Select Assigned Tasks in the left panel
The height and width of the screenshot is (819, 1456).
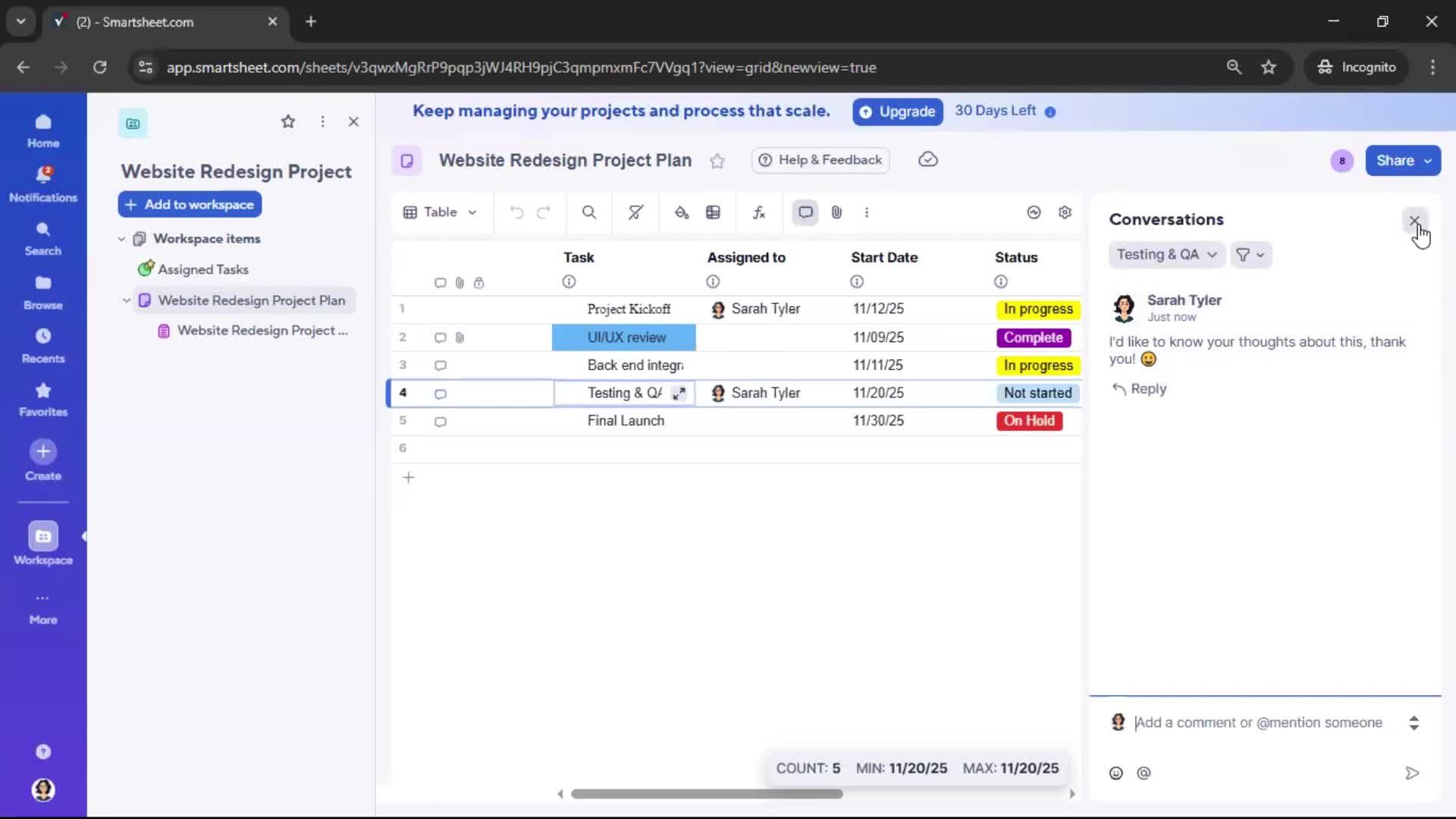202,269
